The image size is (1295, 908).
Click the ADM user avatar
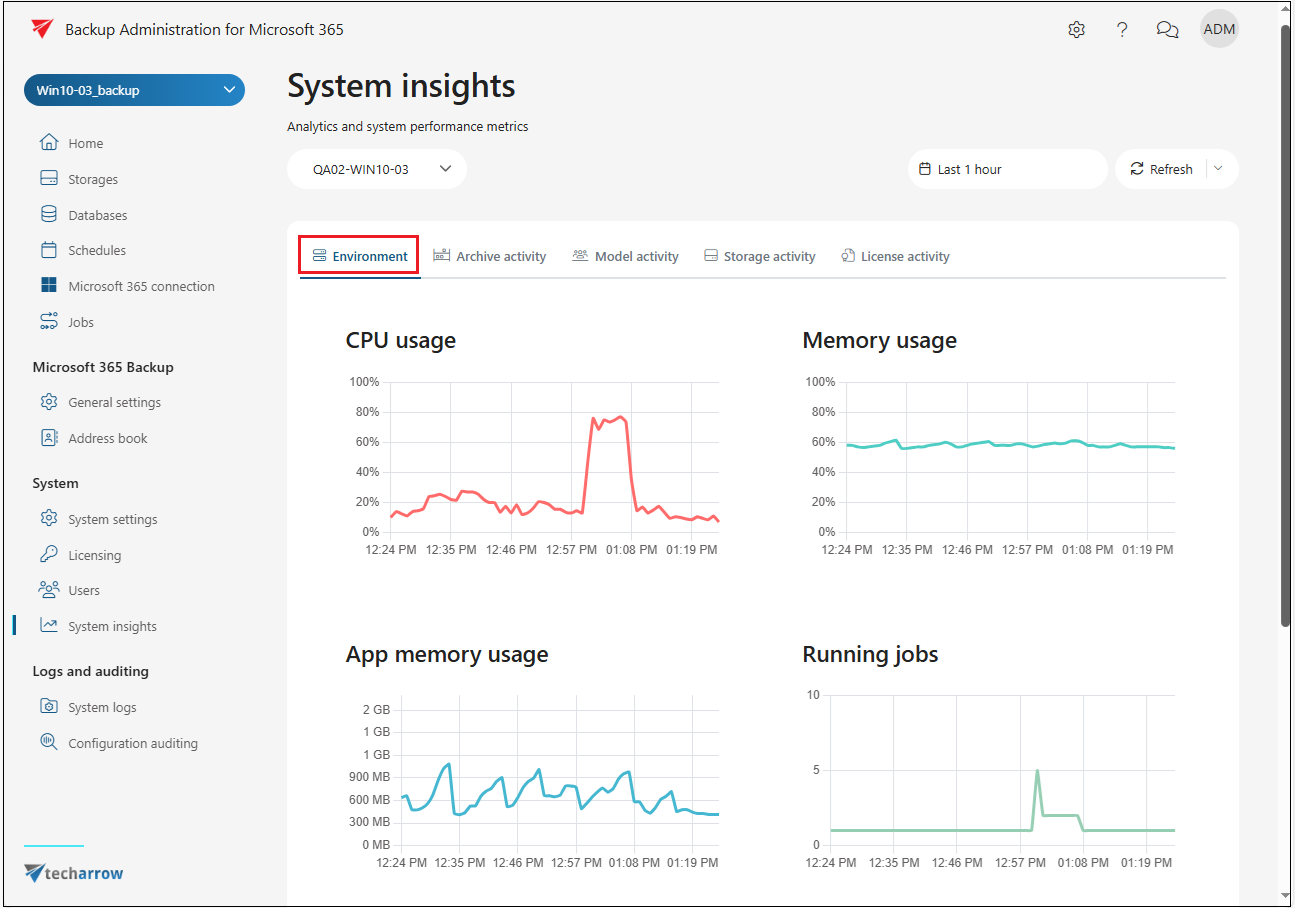click(x=1219, y=29)
